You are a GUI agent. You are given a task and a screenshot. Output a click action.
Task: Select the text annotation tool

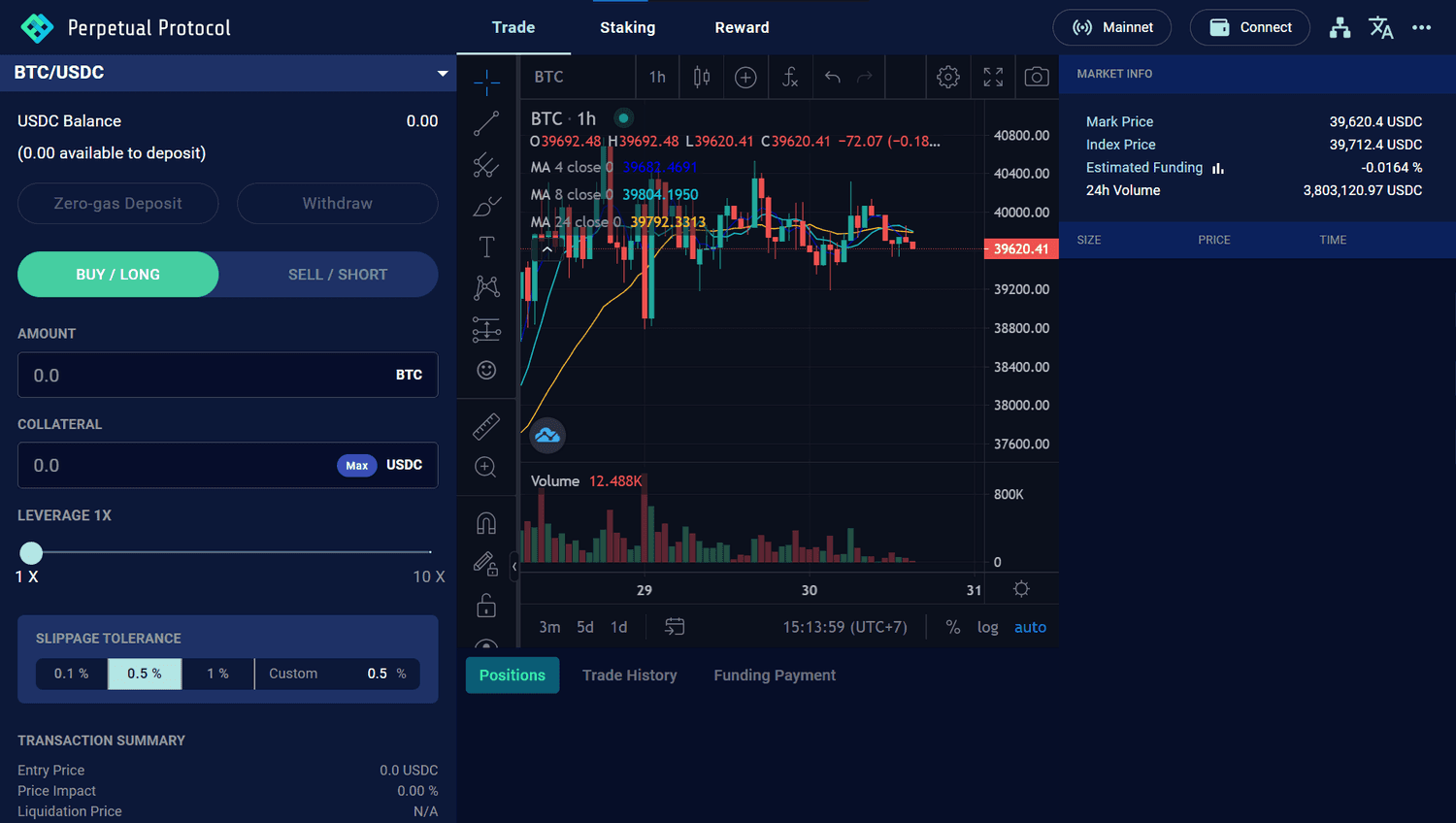tap(486, 247)
